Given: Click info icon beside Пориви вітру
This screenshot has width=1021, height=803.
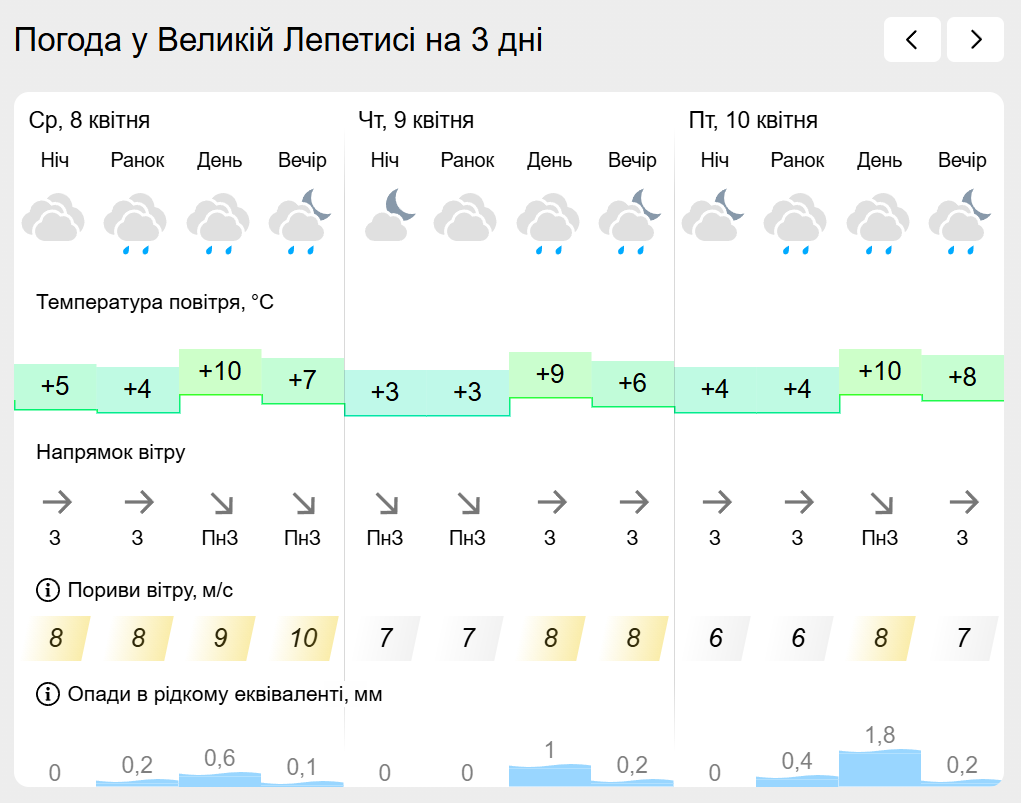Looking at the screenshot, I should pos(47,591).
